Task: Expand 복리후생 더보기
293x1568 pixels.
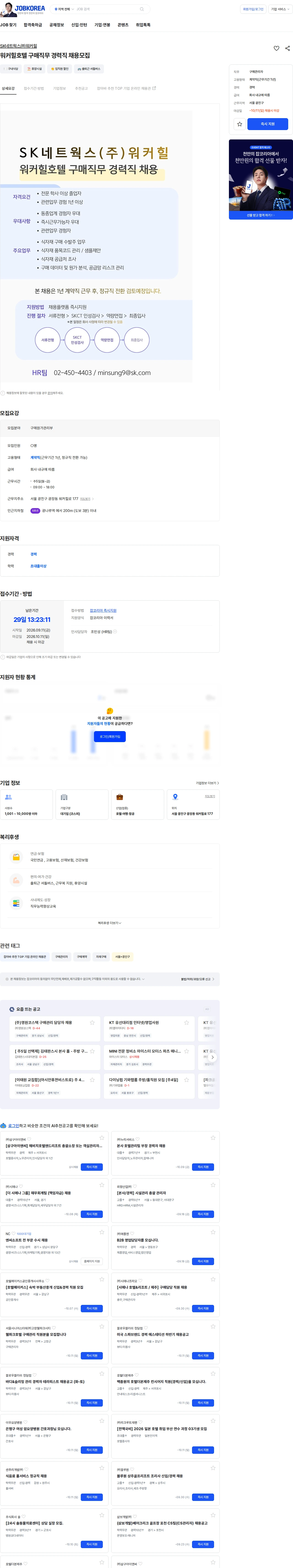Action: (x=110, y=923)
